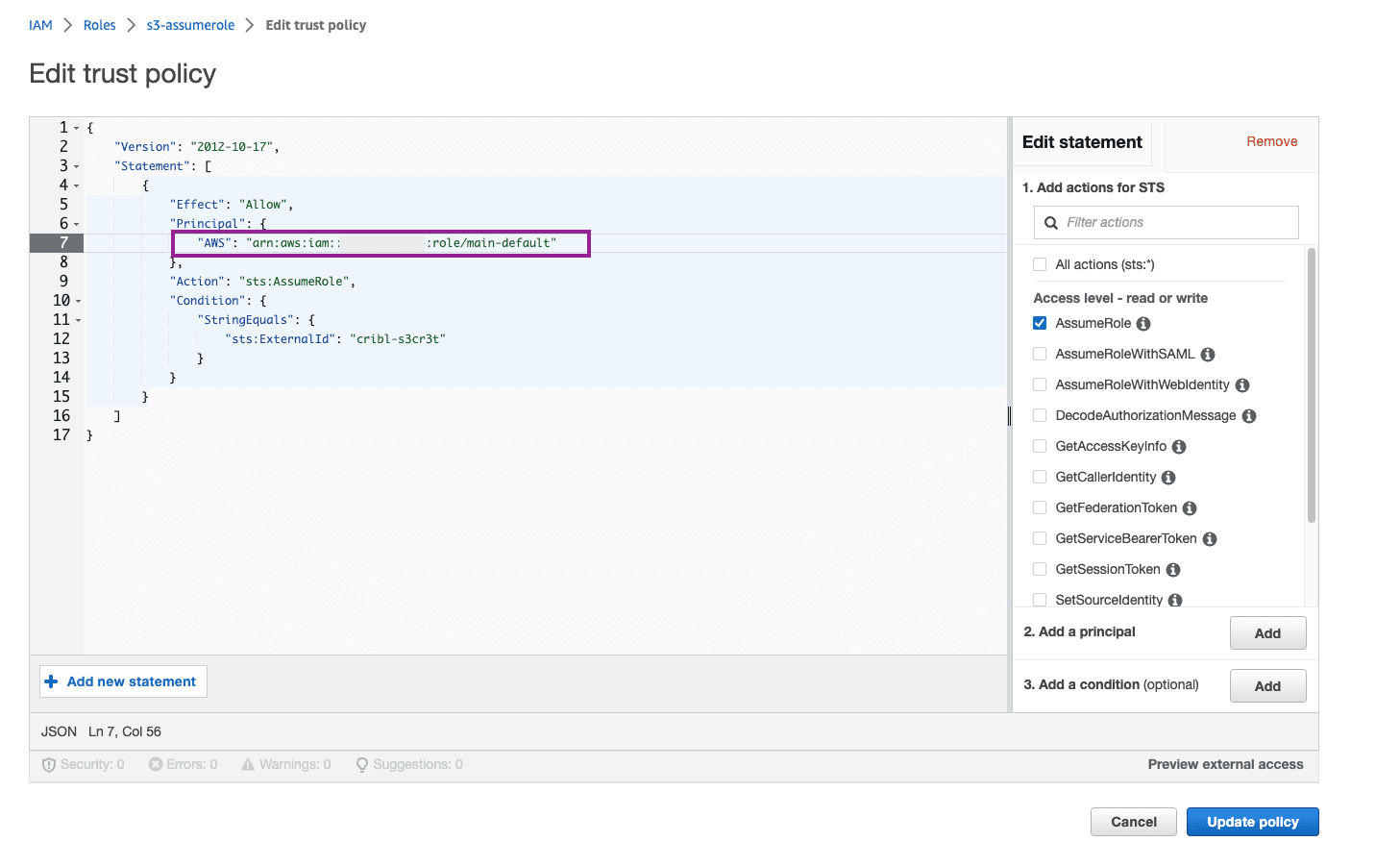Go to Roles in breadcrumb
This screenshot has width=1400, height=866.
point(99,25)
